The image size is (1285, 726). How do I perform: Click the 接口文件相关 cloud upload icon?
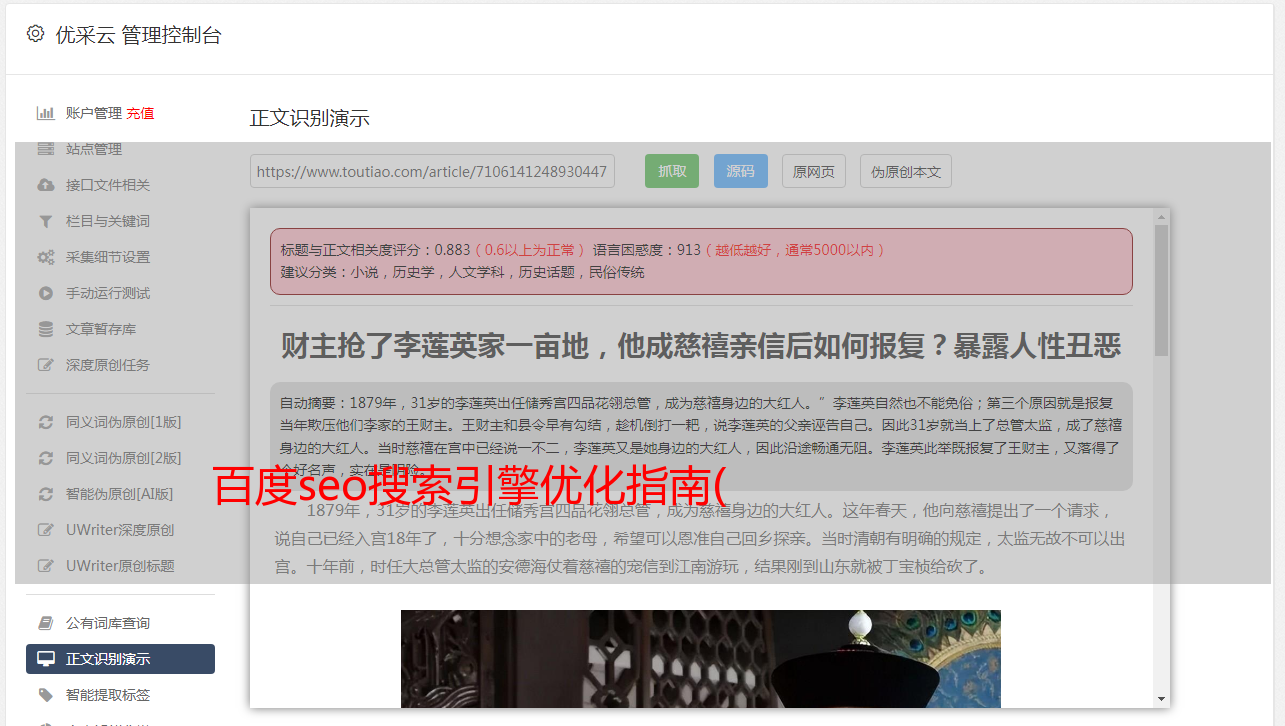tap(45, 185)
